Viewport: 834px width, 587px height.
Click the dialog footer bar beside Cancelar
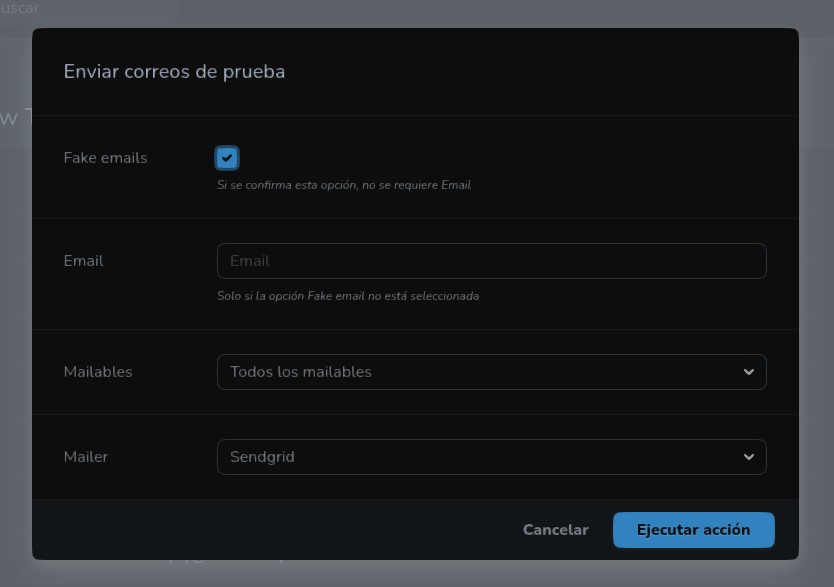270,530
